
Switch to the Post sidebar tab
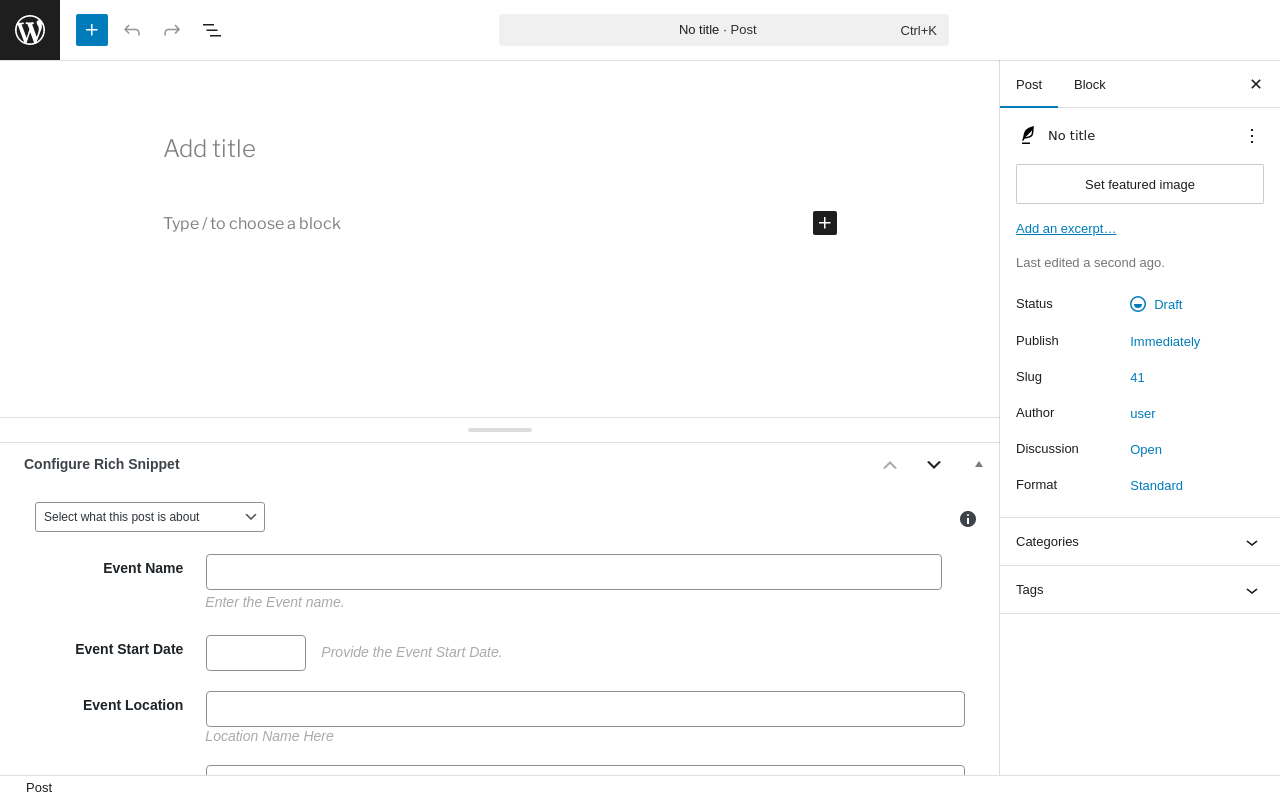click(x=1029, y=84)
